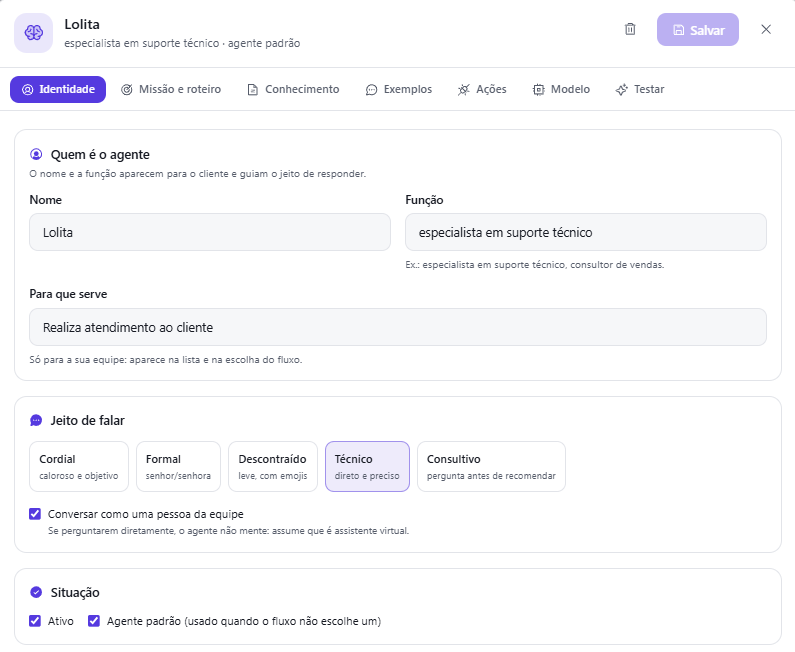Click the Para que serve field
This screenshot has width=795, height=652.
tap(398, 327)
